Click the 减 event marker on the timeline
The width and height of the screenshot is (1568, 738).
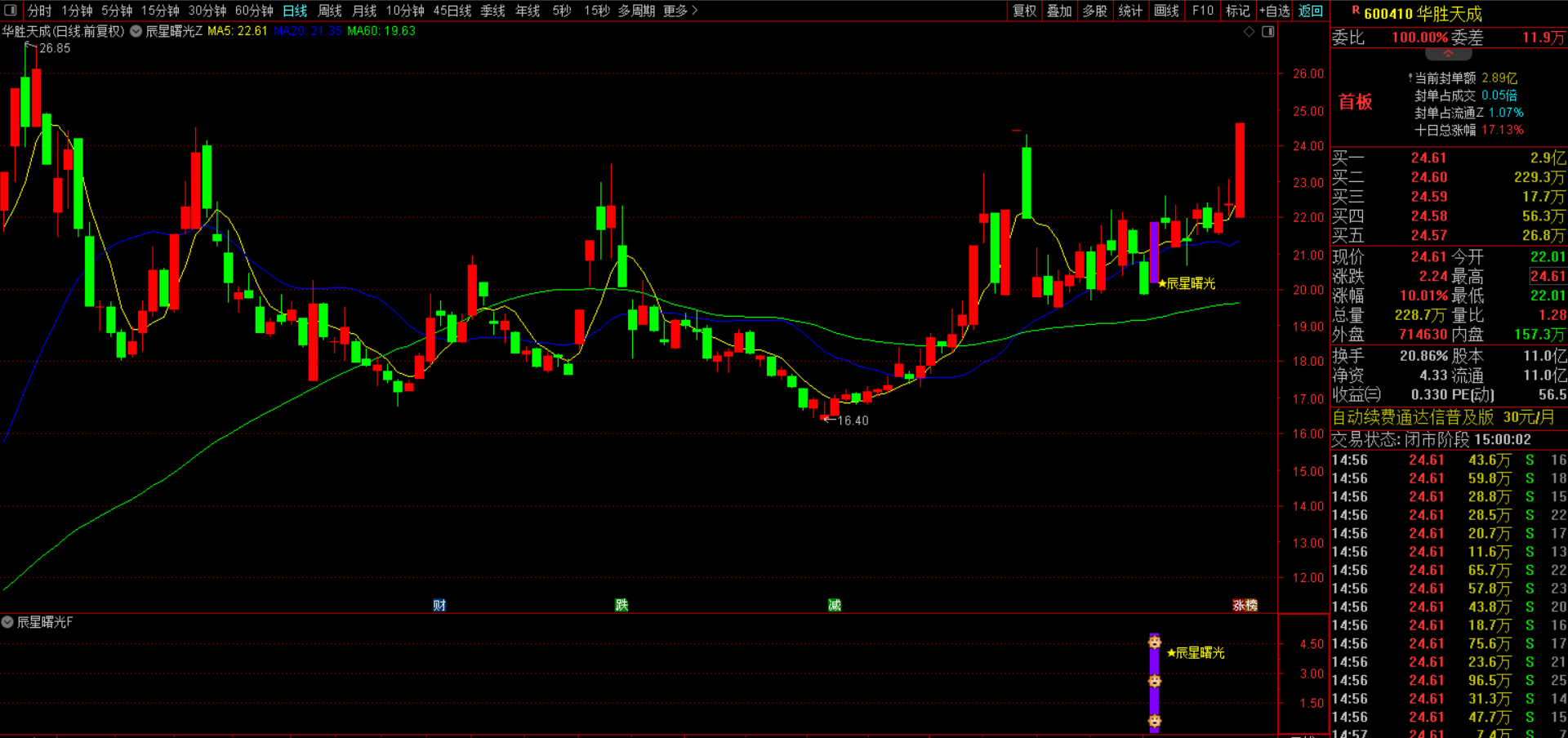[835, 605]
